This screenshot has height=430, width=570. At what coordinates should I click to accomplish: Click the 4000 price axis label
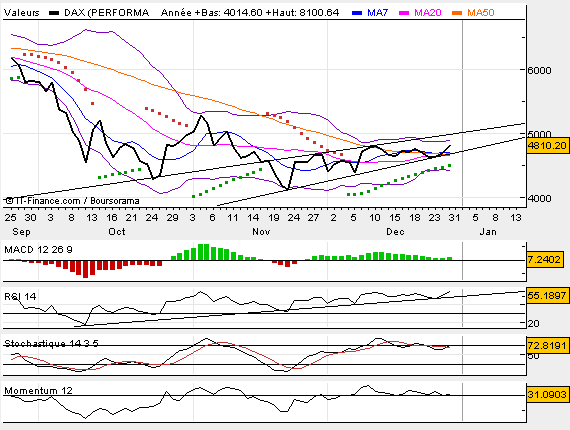tap(539, 198)
